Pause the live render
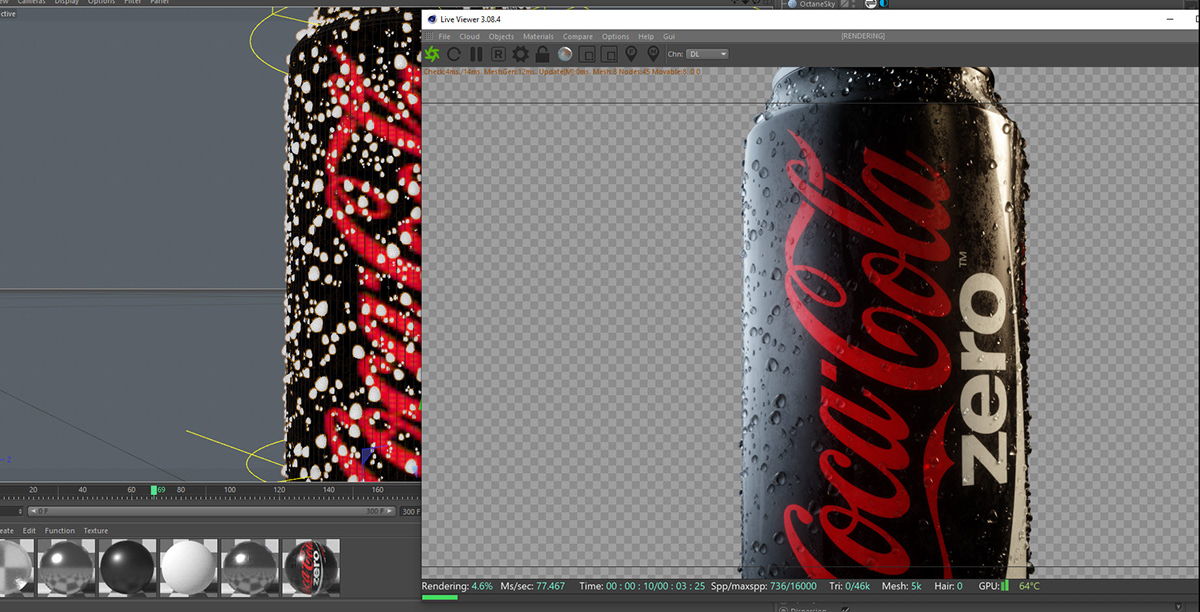Screen dimensions: 1200x612 point(476,54)
